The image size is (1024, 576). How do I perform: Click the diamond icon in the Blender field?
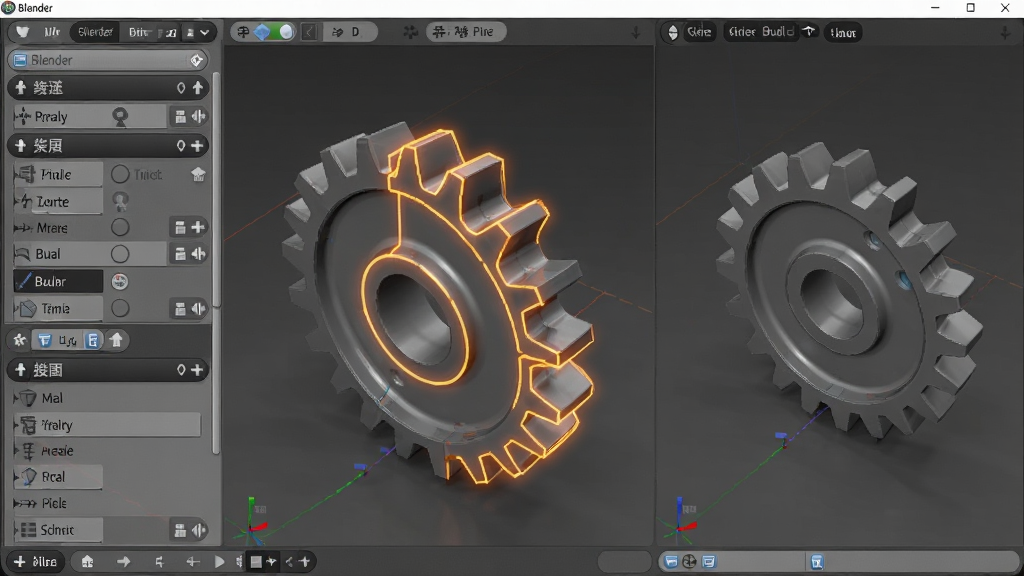pyautogui.click(x=197, y=60)
